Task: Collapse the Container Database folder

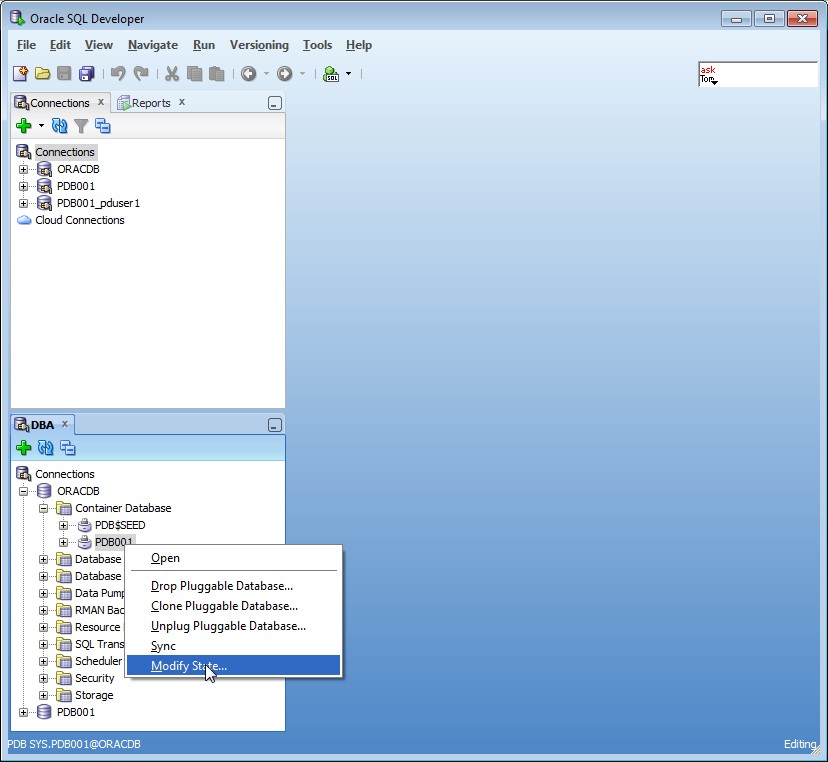Action: pos(43,509)
